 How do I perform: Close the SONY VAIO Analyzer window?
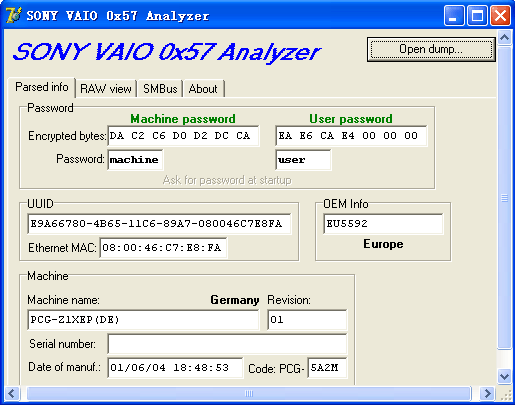coord(500,15)
